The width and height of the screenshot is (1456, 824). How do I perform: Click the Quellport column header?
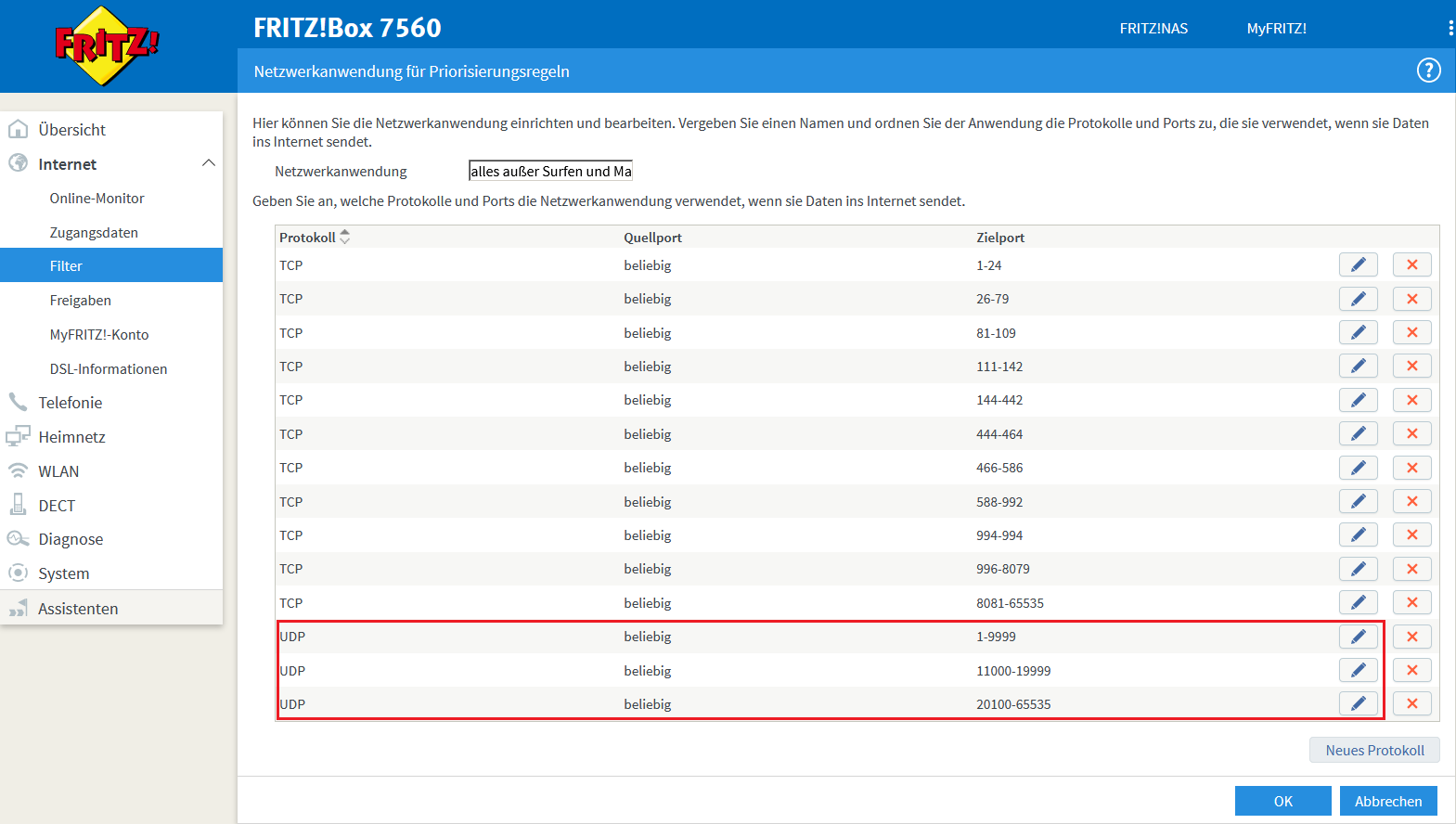click(652, 238)
